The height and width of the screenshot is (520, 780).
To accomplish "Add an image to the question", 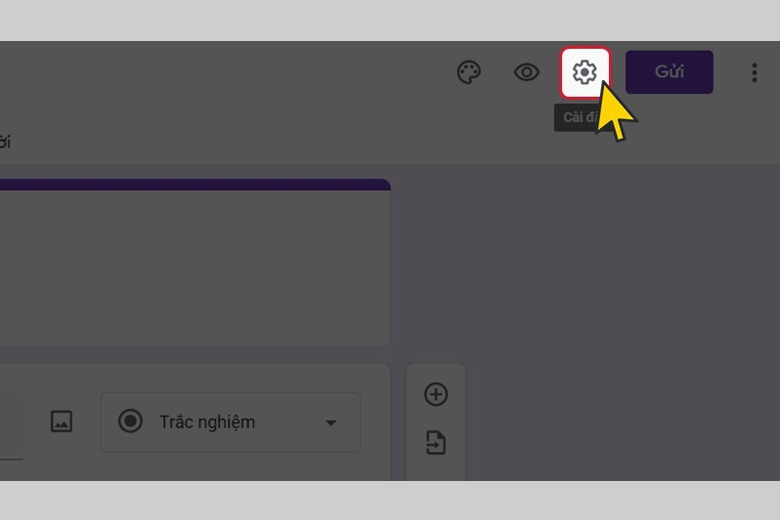I will (62, 421).
